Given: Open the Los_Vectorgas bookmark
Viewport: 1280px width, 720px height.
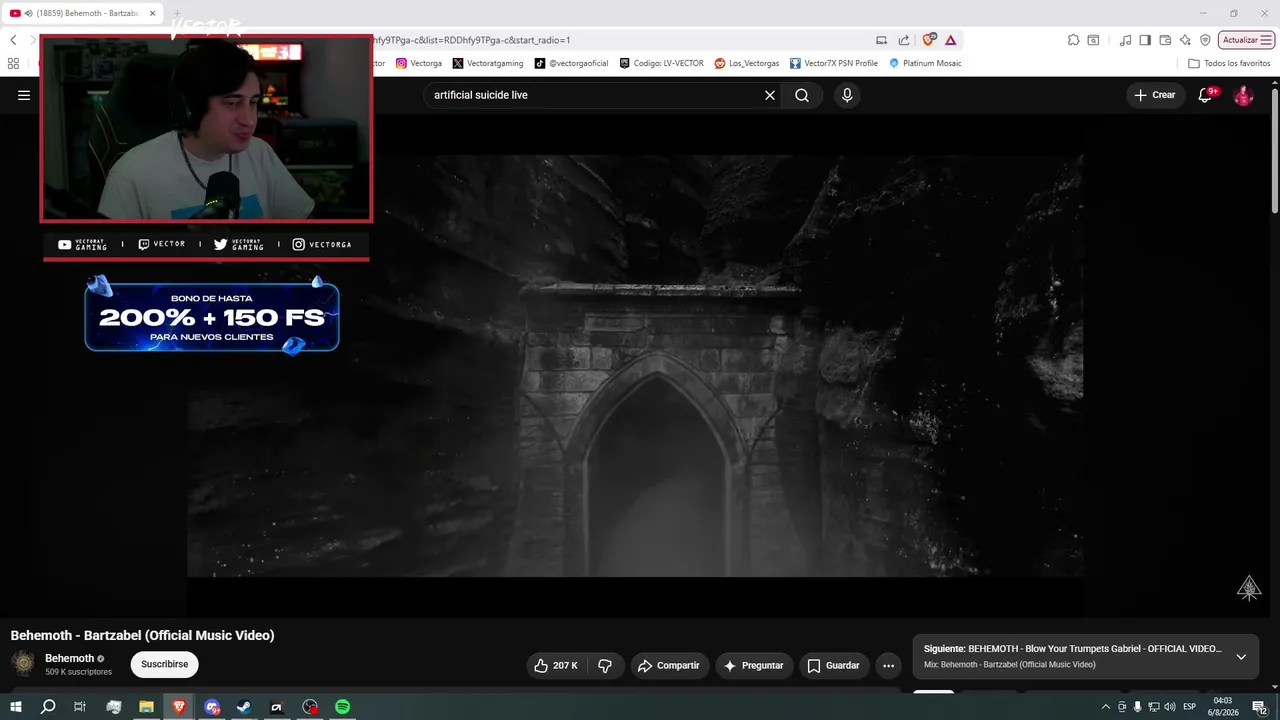Looking at the screenshot, I should [747, 63].
